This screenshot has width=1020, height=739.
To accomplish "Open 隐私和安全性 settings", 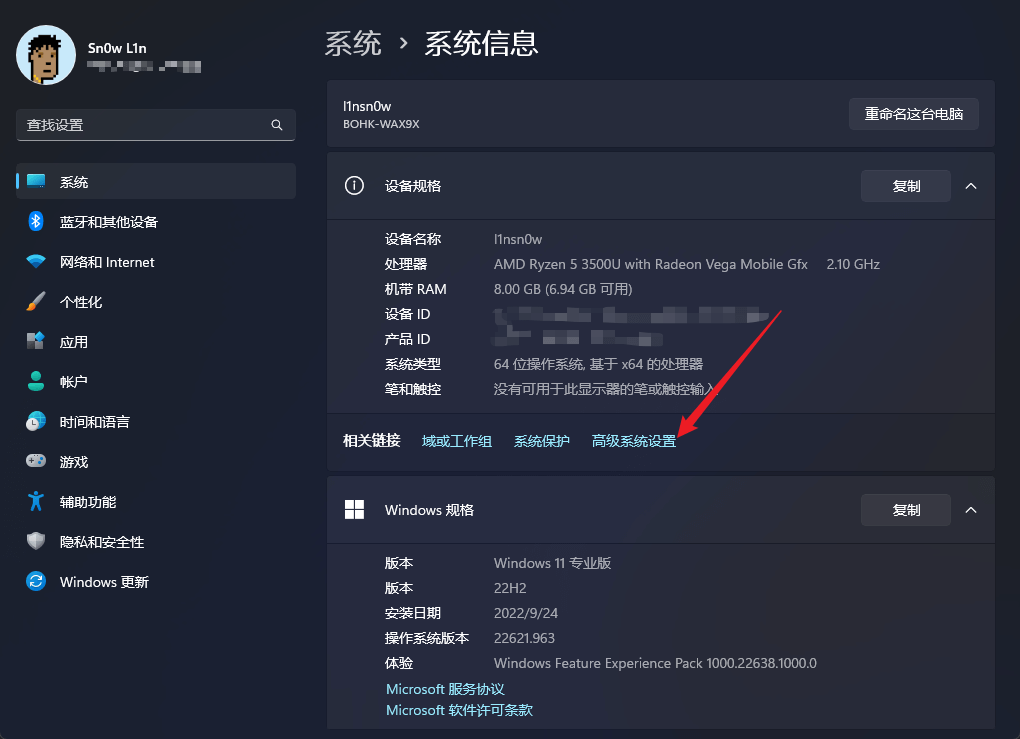I will (156, 541).
